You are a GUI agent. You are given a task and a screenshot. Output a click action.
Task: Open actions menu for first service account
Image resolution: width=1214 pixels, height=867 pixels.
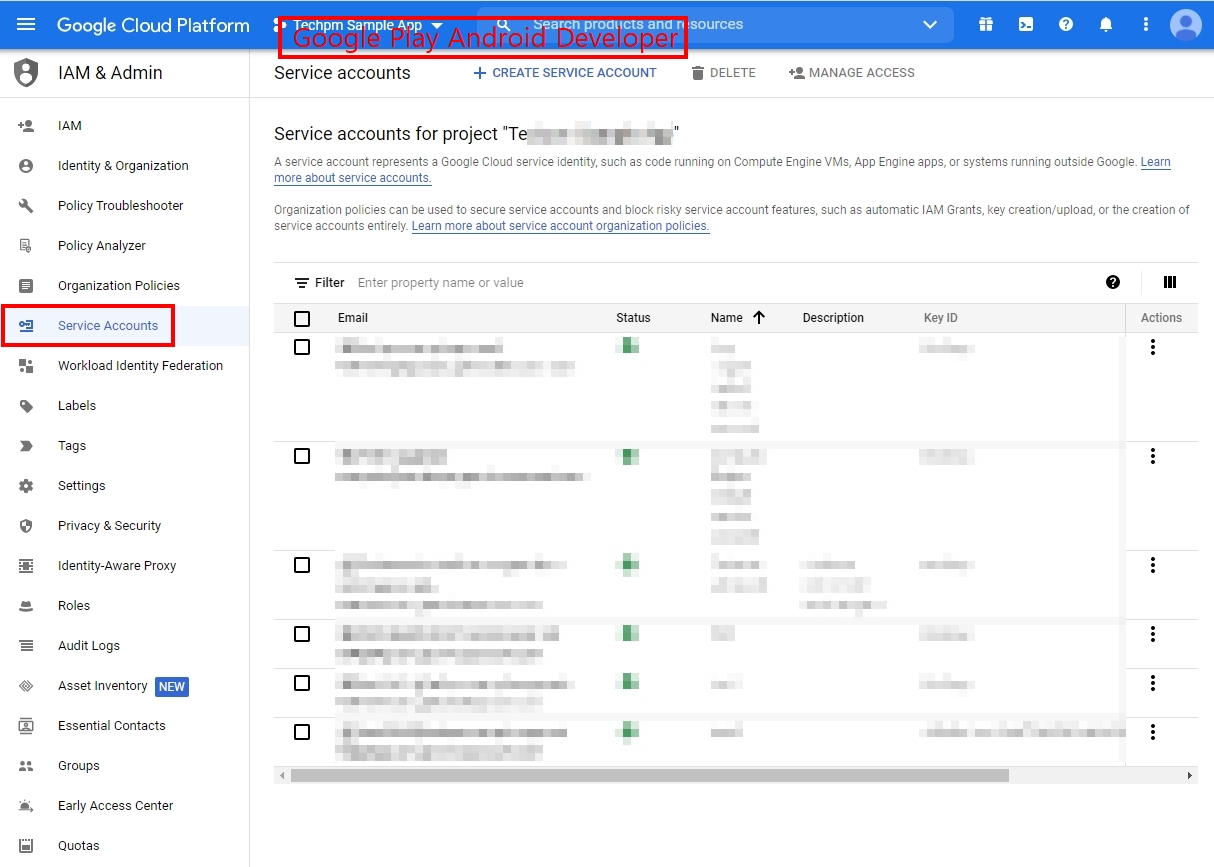pyautogui.click(x=1153, y=347)
